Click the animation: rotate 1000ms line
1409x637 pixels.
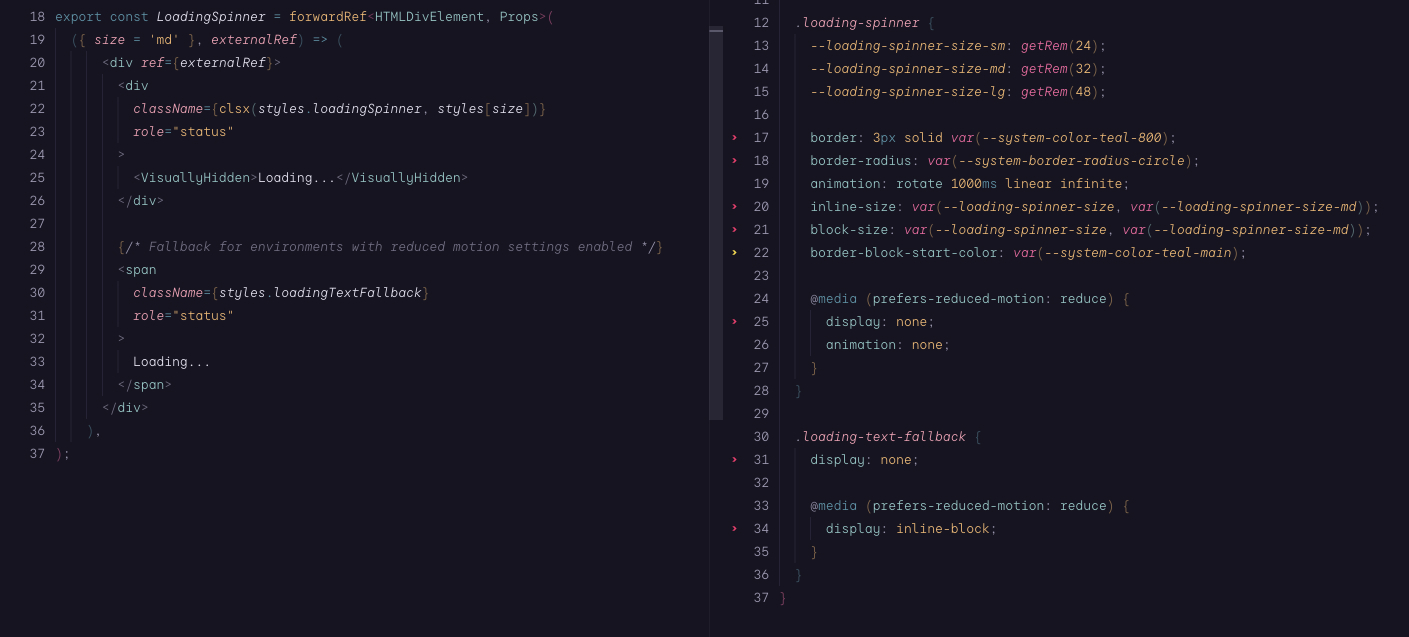tap(969, 183)
